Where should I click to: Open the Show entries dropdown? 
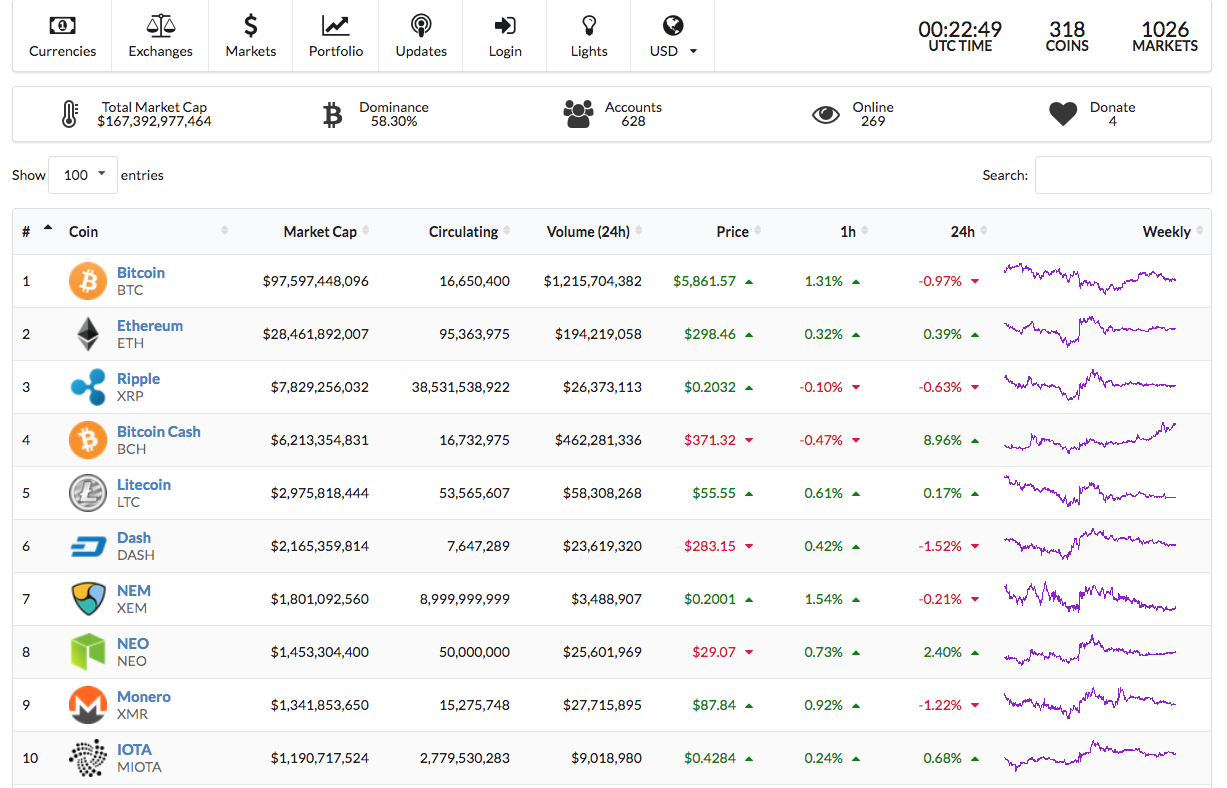point(83,175)
